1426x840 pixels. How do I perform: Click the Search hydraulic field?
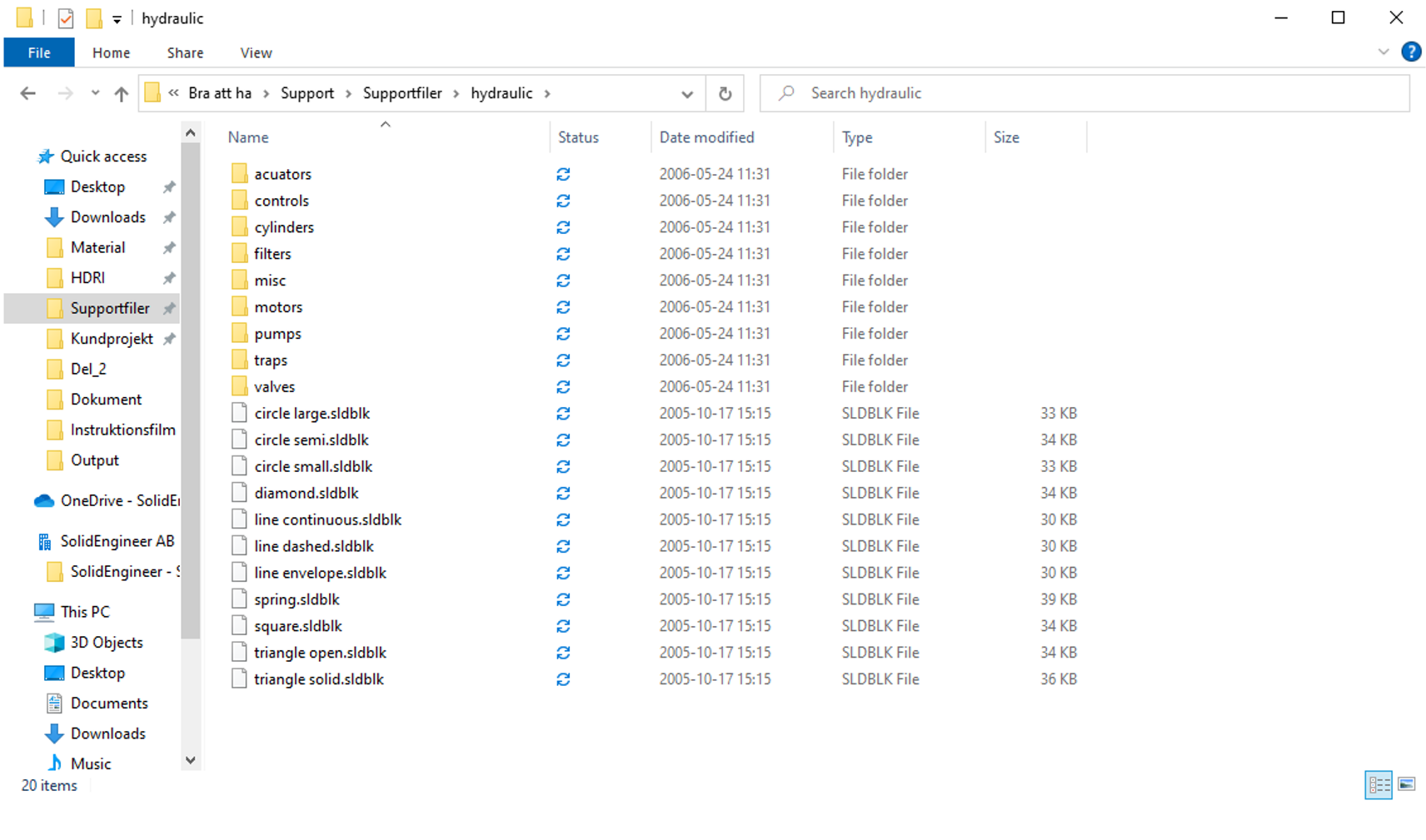click(1083, 93)
